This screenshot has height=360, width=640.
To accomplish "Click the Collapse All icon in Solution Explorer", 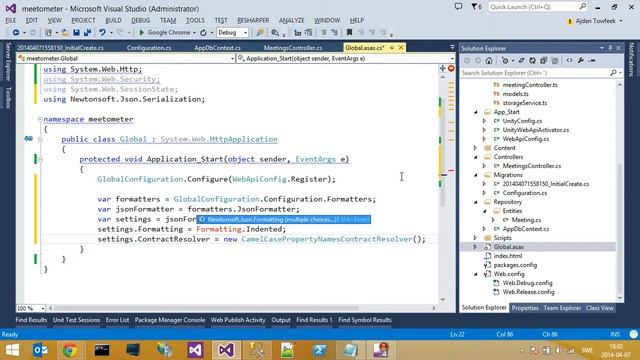I will tap(543, 60).
